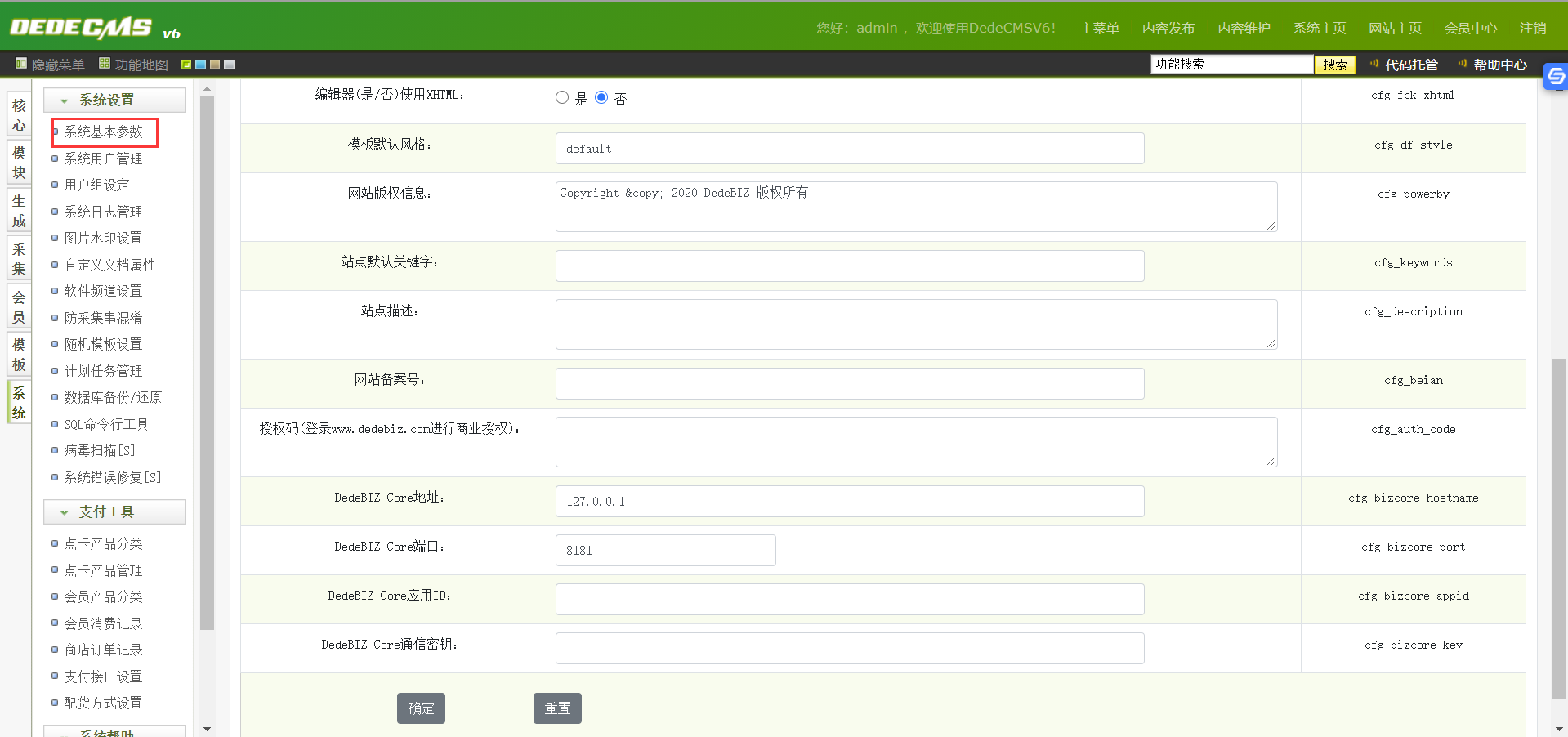Viewport: 1568px width, 737px height.
Task: Click the DedeBIZ Core应用ID input
Action: 850,599
